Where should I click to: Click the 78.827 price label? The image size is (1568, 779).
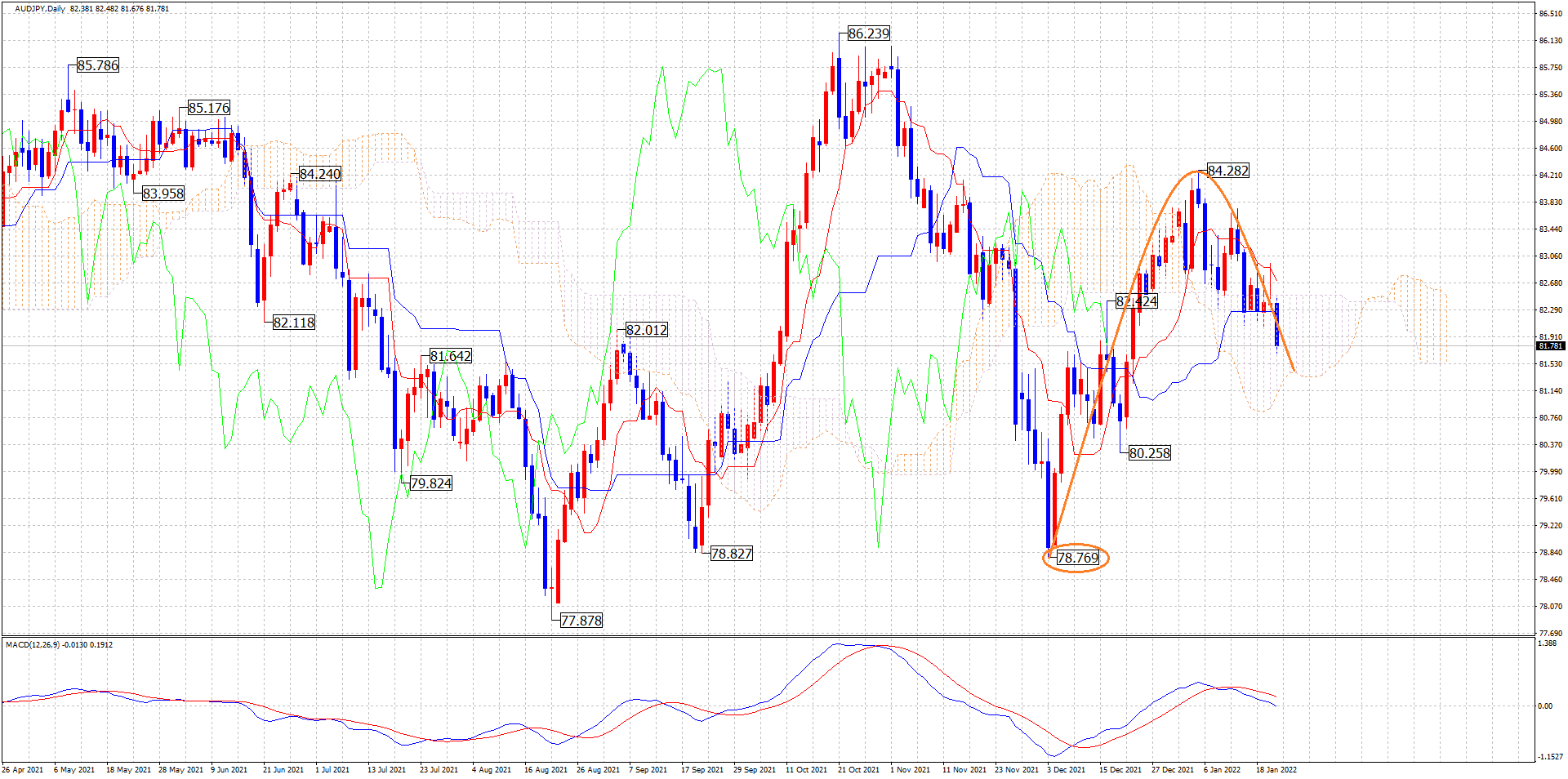click(x=731, y=554)
